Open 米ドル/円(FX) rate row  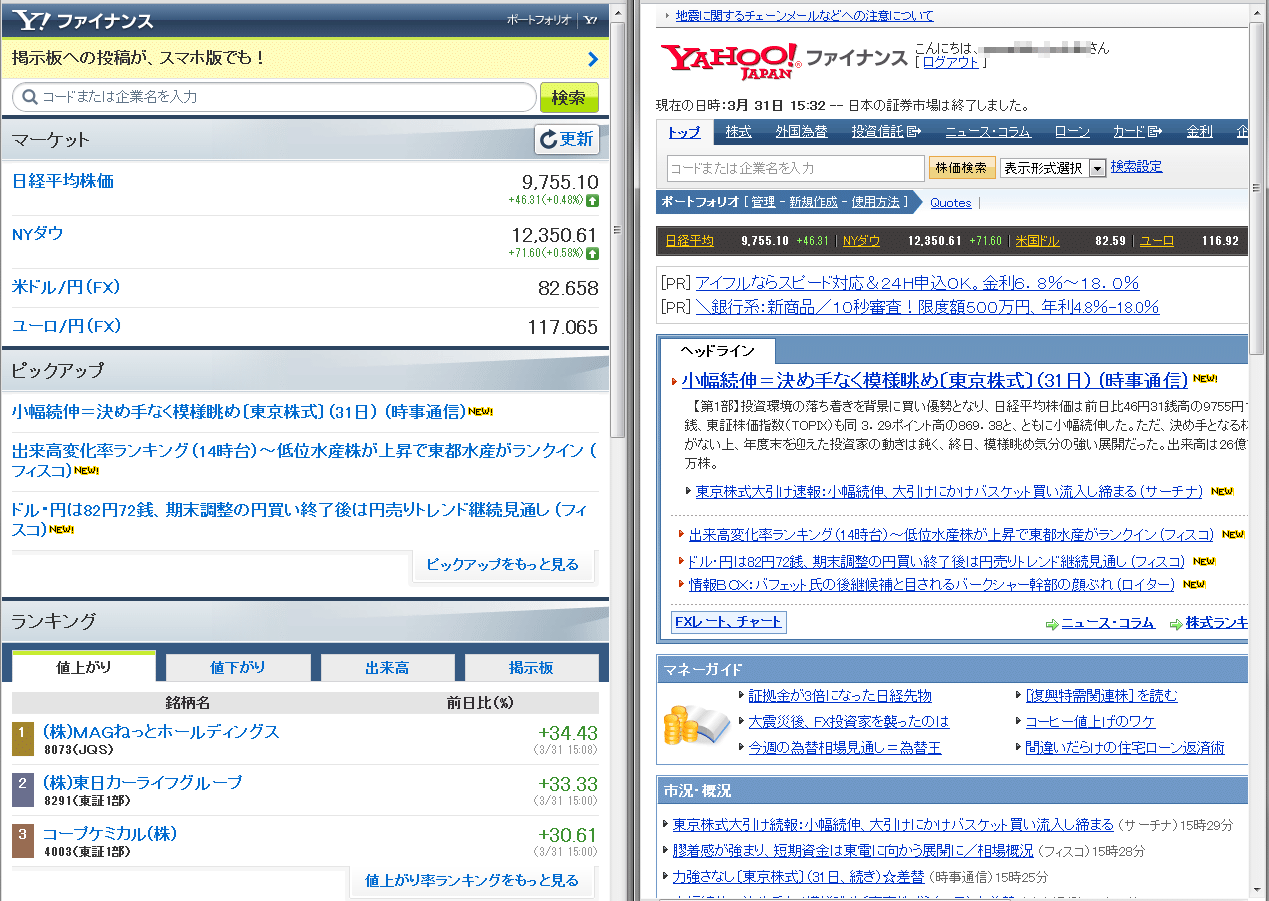(x=305, y=288)
